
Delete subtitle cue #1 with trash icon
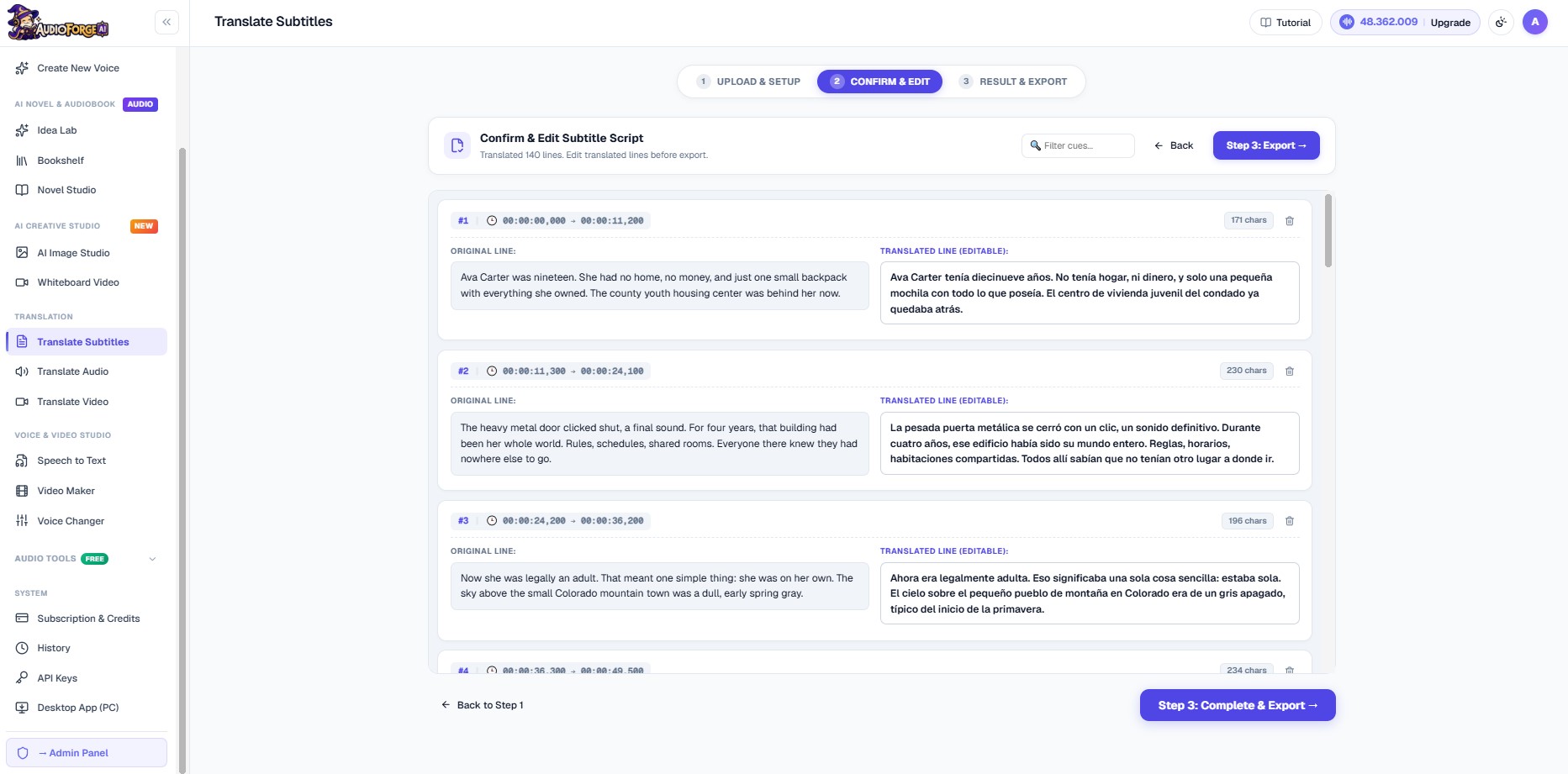(x=1290, y=221)
